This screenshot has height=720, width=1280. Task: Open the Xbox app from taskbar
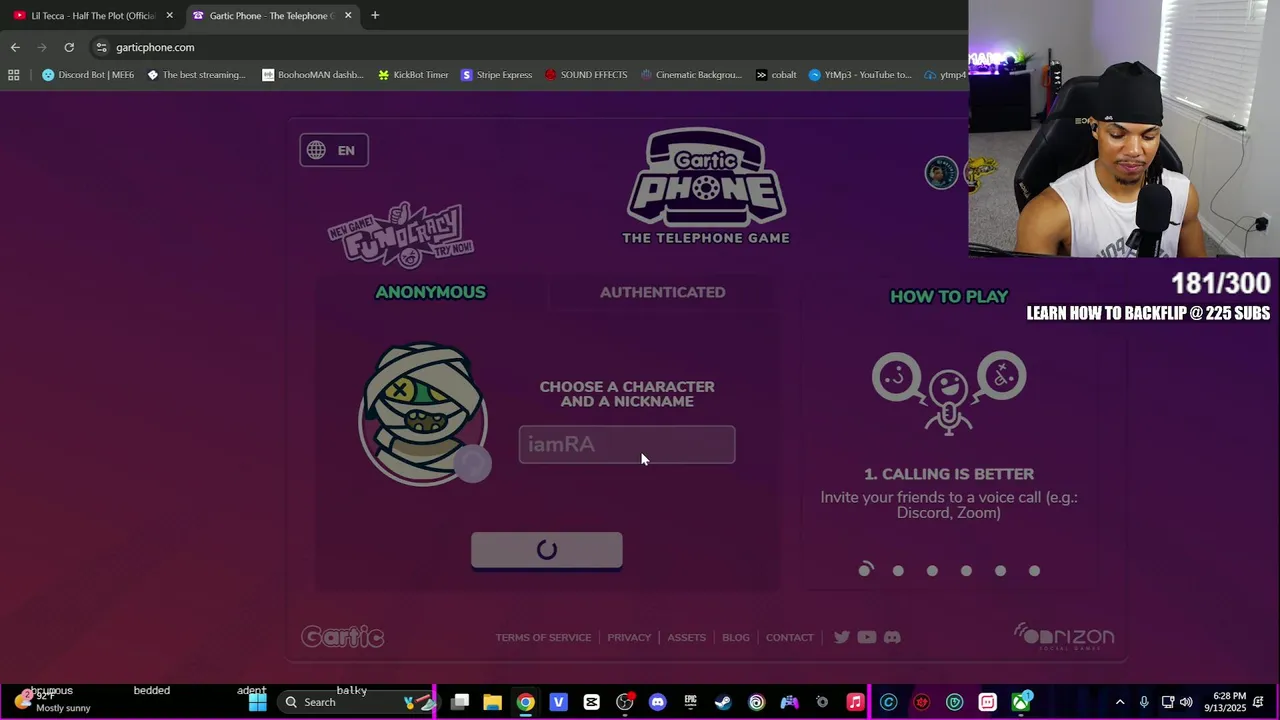pyautogui.click(x=1020, y=702)
